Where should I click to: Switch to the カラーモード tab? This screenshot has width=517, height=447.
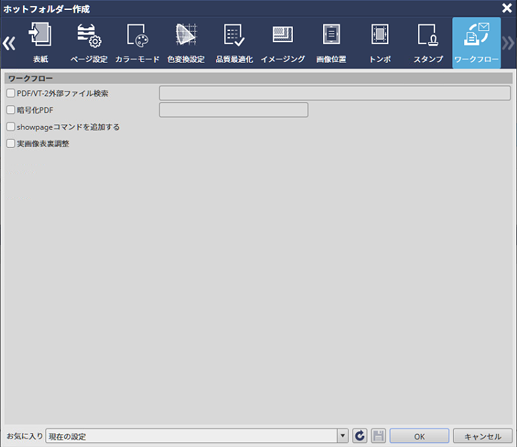pos(137,43)
